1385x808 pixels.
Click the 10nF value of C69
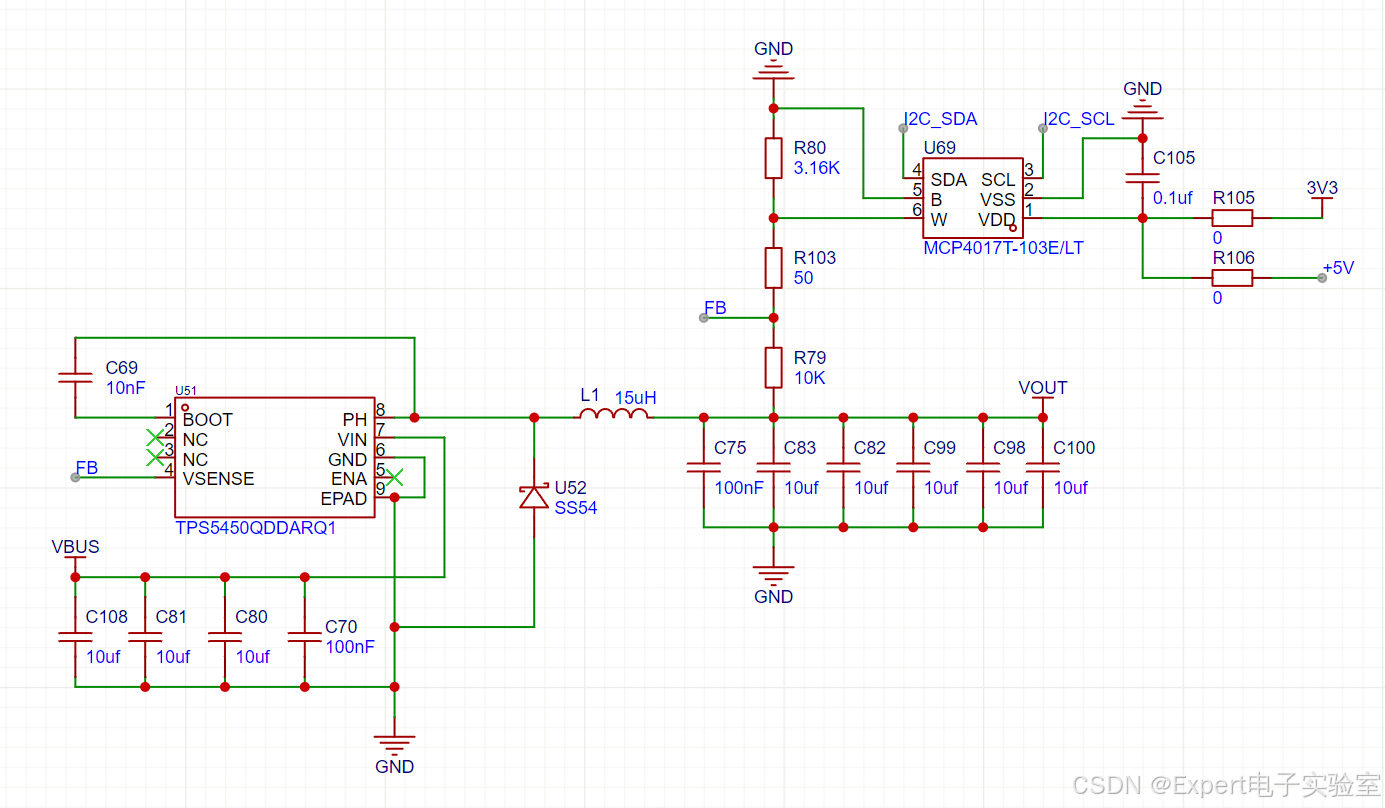tap(125, 388)
